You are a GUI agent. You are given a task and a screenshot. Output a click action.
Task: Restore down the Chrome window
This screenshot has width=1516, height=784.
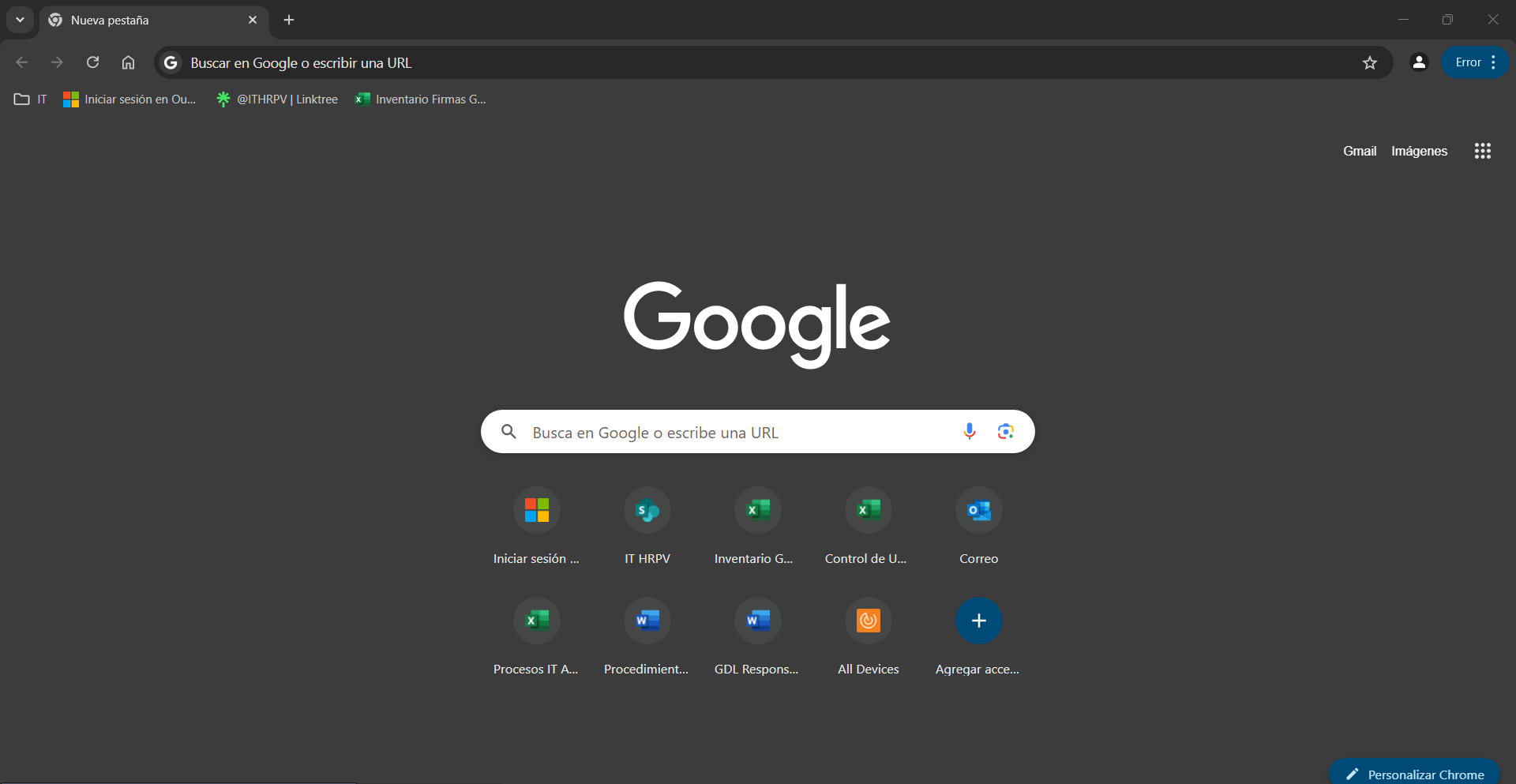[1447, 20]
